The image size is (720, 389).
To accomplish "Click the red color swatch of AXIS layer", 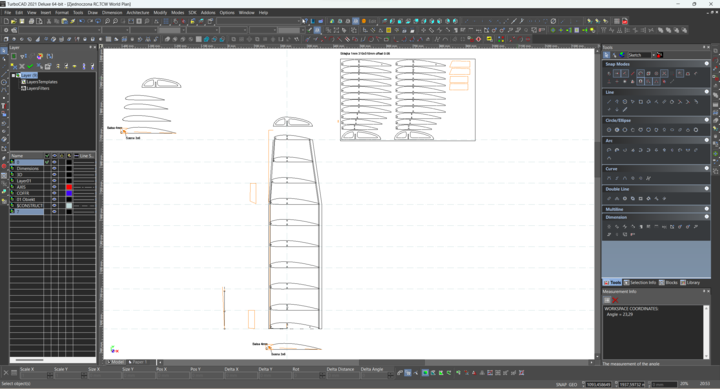I will coord(69,187).
